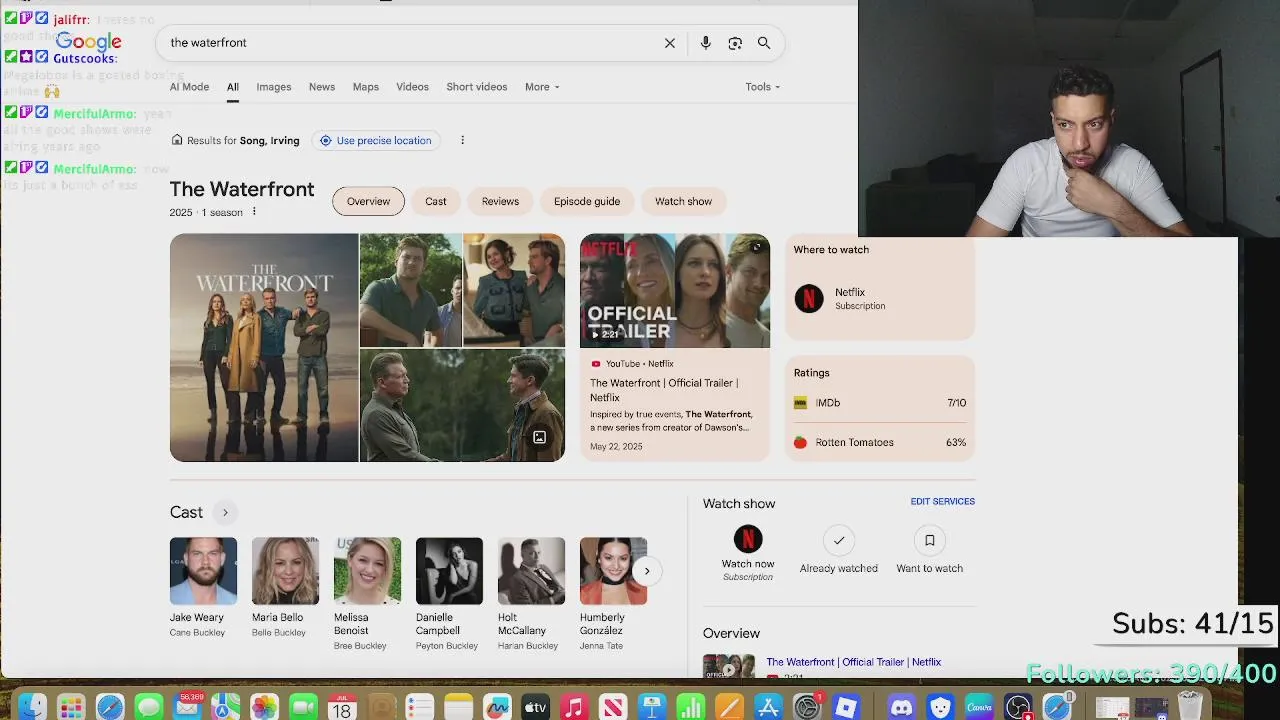The height and width of the screenshot is (720, 1280).
Task: Expand the Cast section chevron
Action: coord(225,513)
